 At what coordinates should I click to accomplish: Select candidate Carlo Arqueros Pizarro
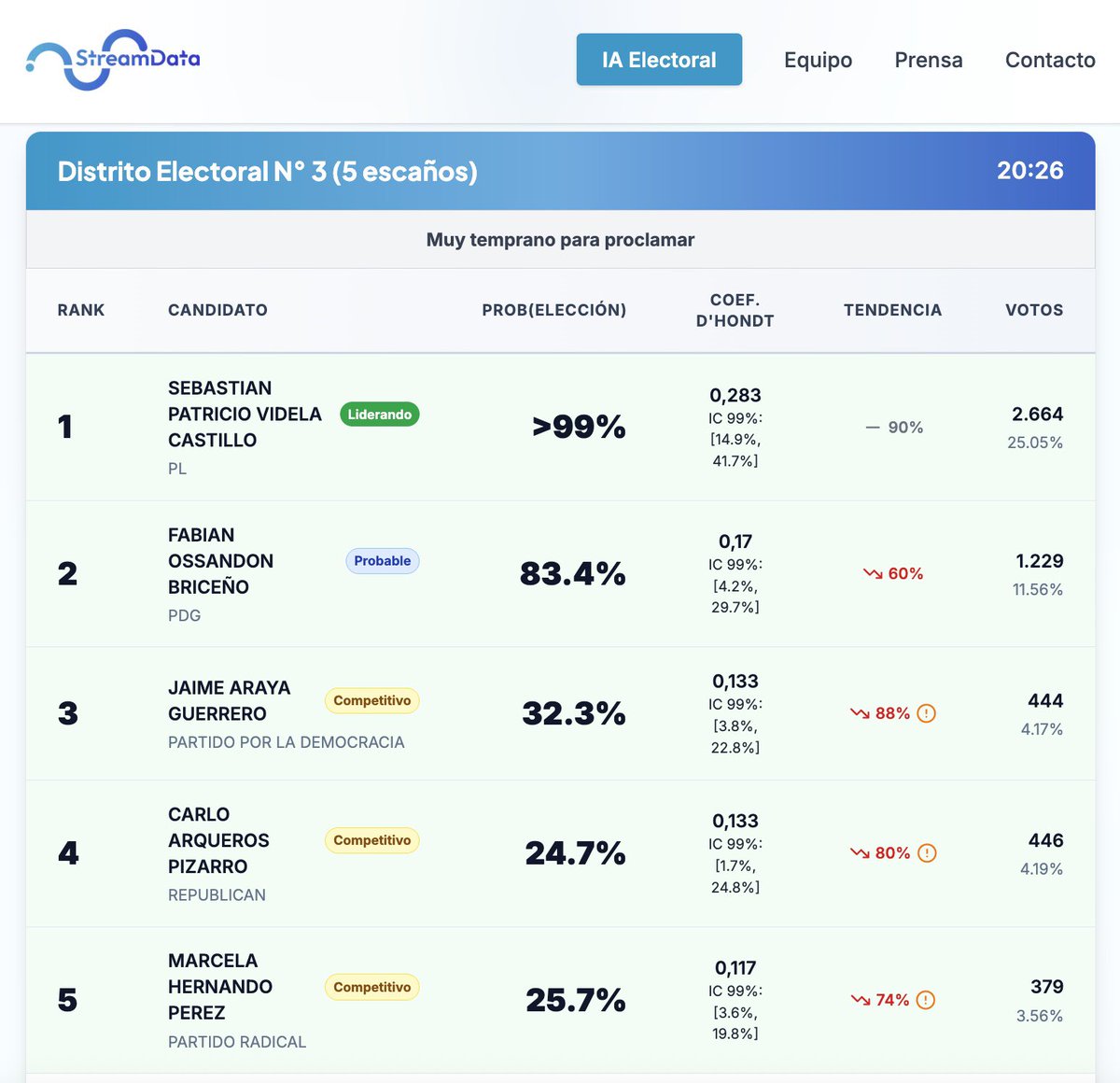tap(218, 840)
